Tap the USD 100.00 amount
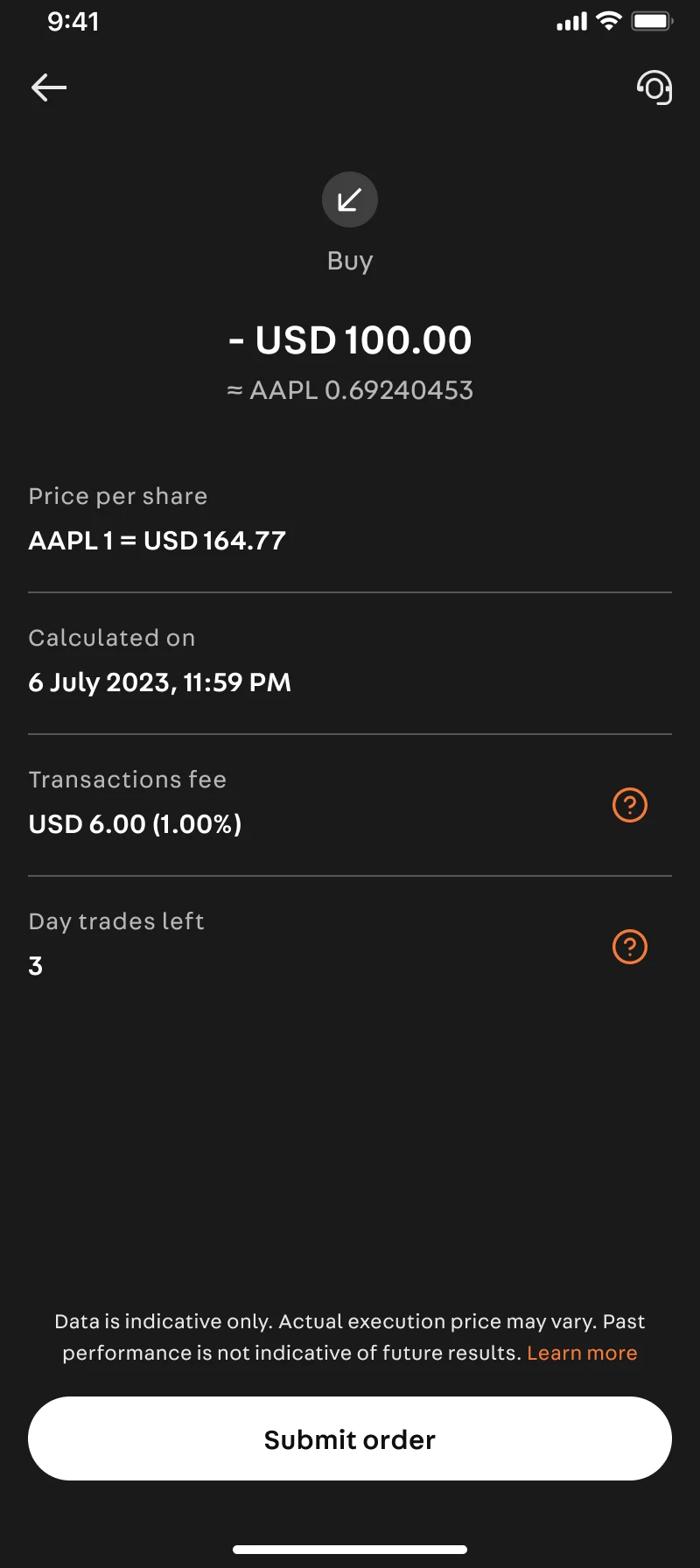Image resolution: width=700 pixels, height=1568 pixels. (x=350, y=340)
